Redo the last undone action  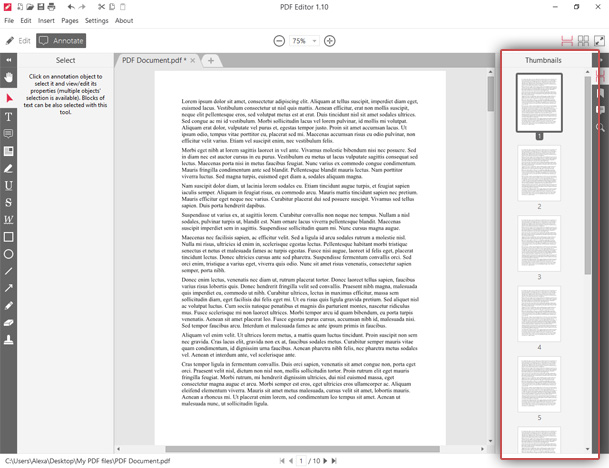tap(82, 7)
